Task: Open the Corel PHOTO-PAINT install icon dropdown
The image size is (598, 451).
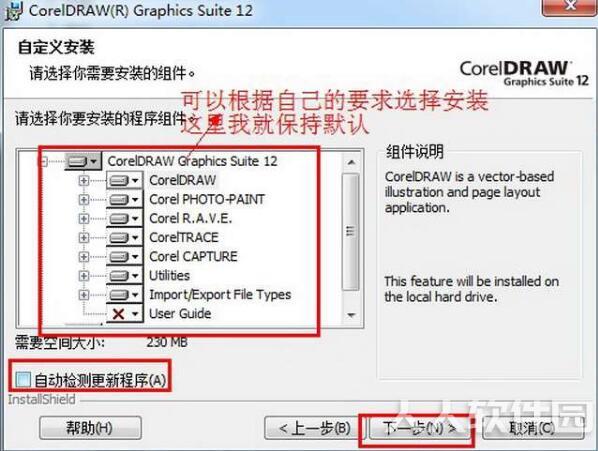Action: [x=124, y=199]
